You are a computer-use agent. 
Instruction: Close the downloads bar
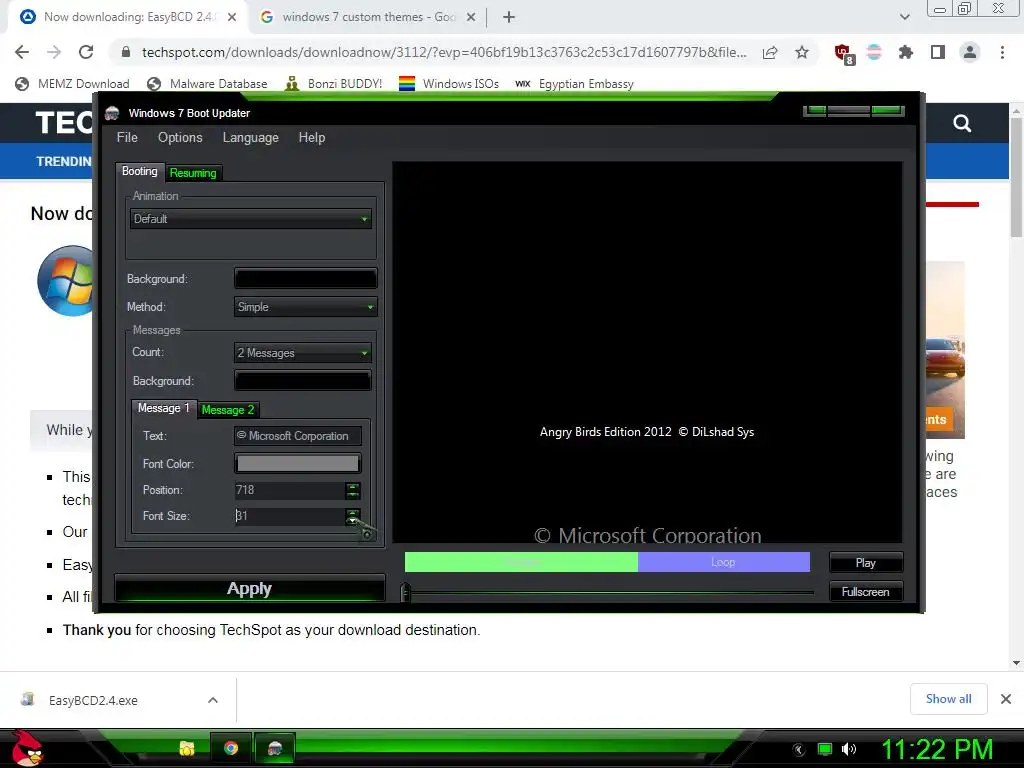(x=1006, y=699)
